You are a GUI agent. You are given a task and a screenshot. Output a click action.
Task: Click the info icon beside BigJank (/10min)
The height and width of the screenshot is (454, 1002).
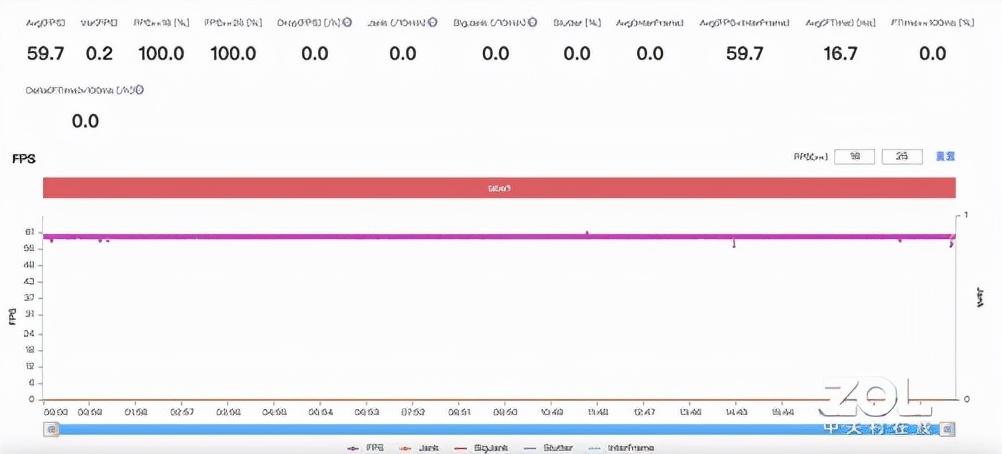pyautogui.click(x=533, y=22)
